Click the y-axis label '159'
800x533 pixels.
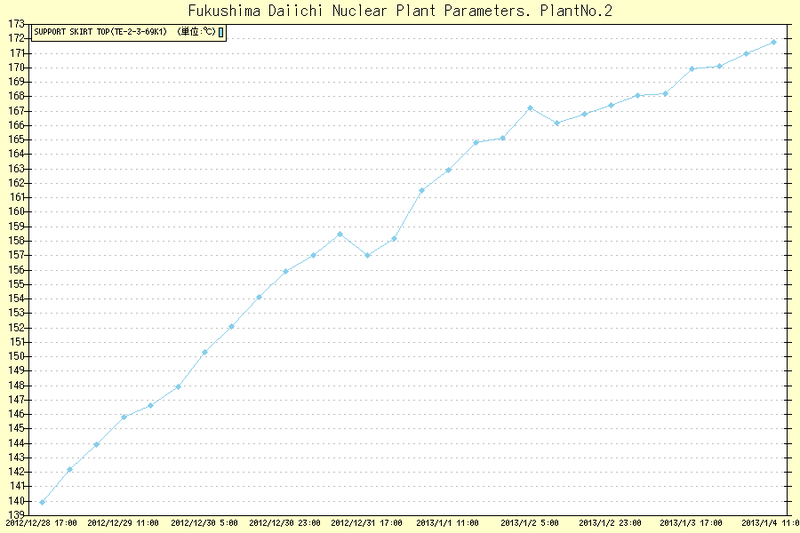point(16,226)
